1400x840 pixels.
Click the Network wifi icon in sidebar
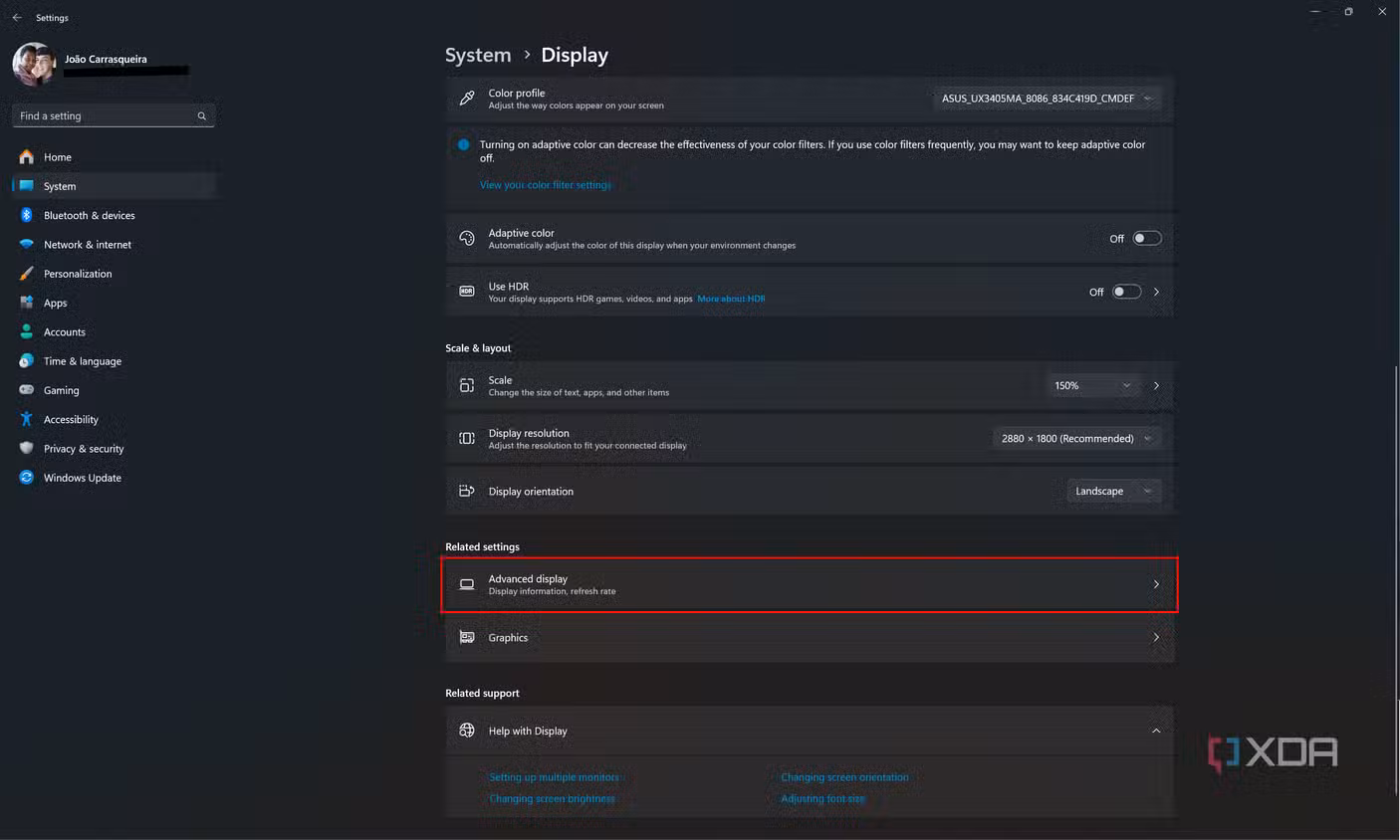(27, 245)
